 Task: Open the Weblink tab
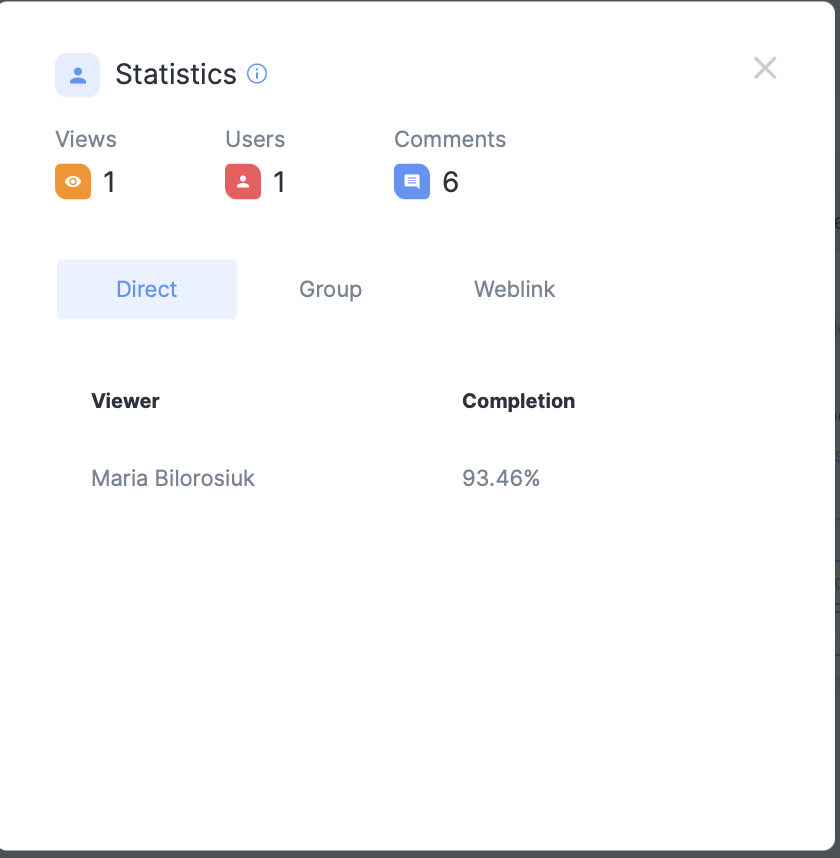[x=514, y=289]
